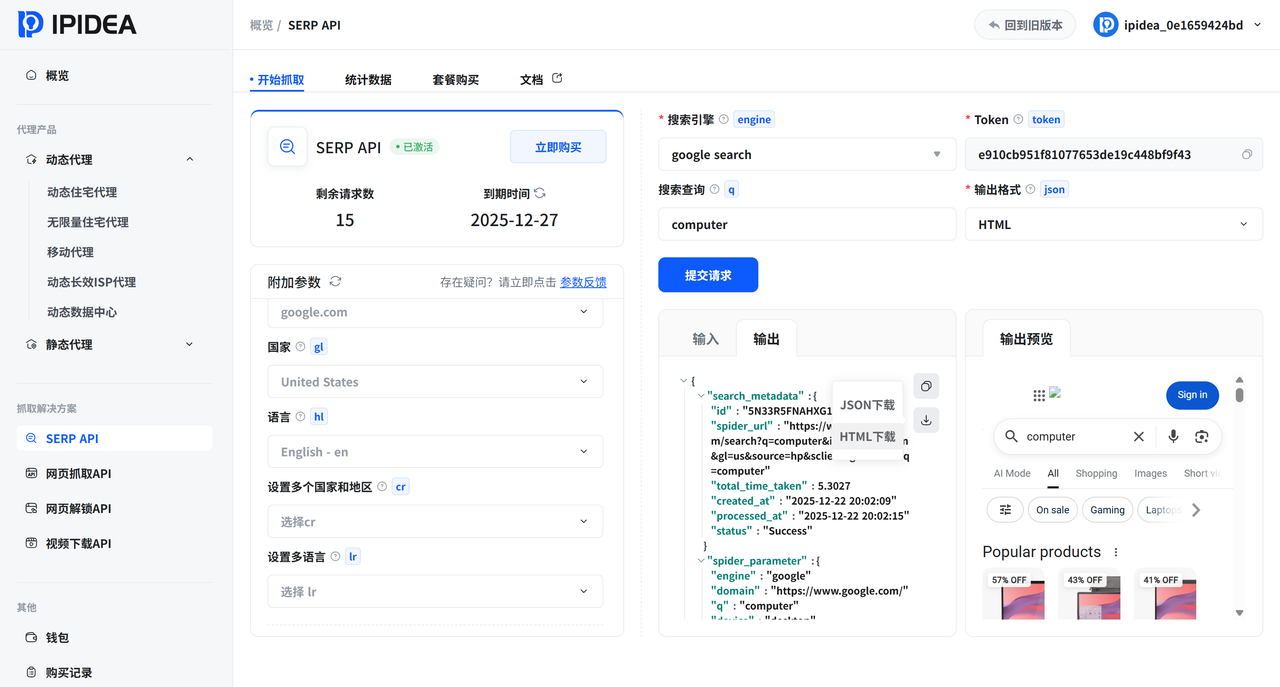Click help icon next to 搜索引擎
The height and width of the screenshot is (687, 1280).
tap(724, 119)
